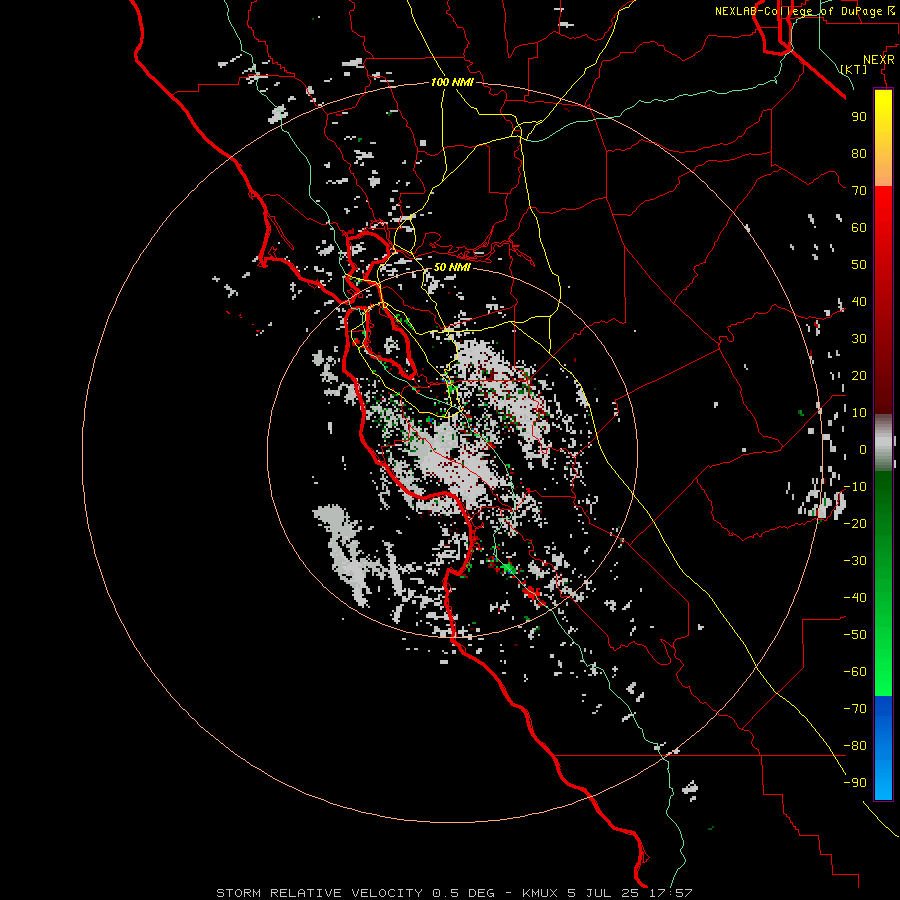This screenshot has height=900, width=900.
Task: Click the -10 label on the velocity scale
Action: (855, 487)
